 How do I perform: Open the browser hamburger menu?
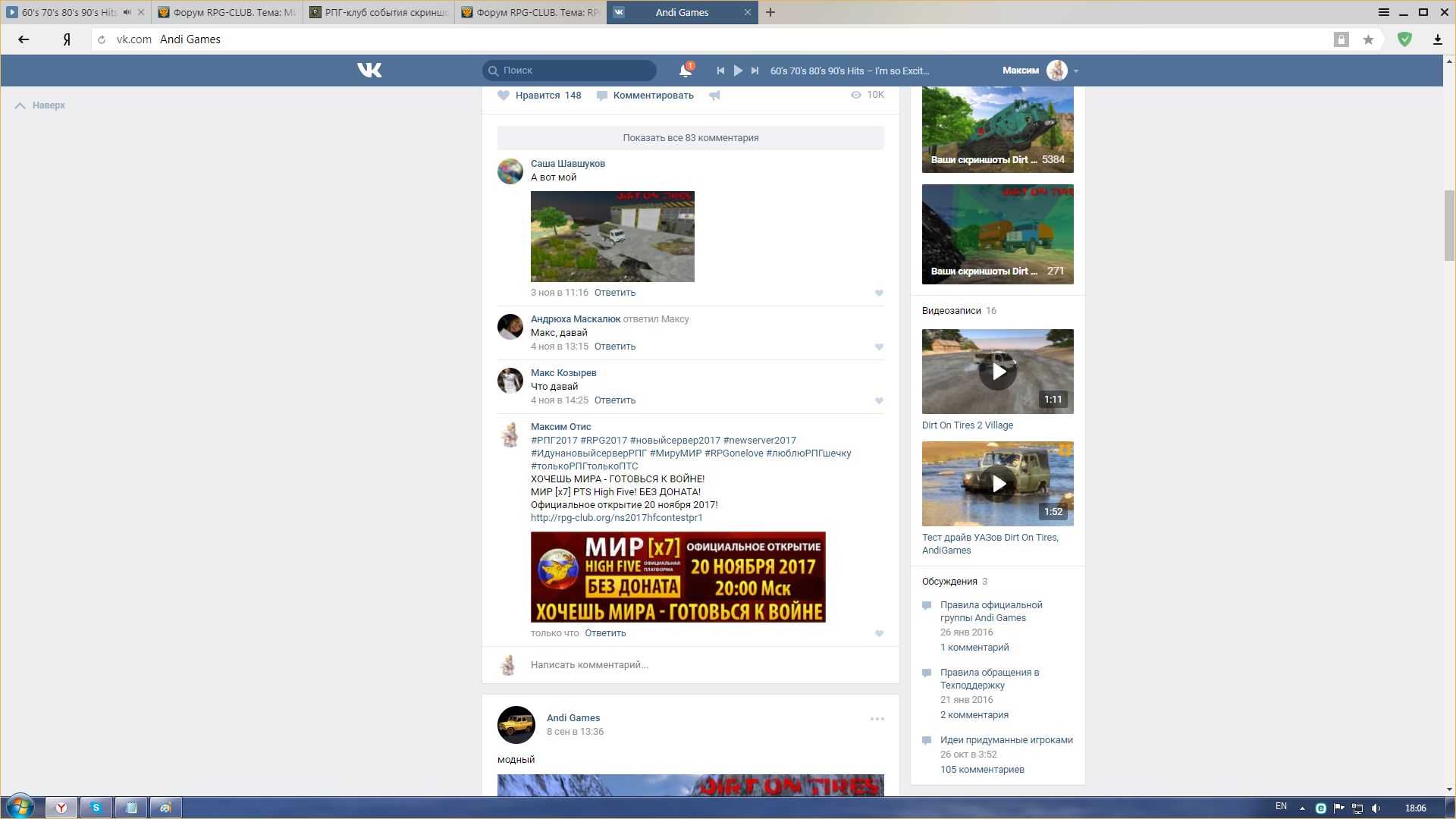click(1383, 12)
